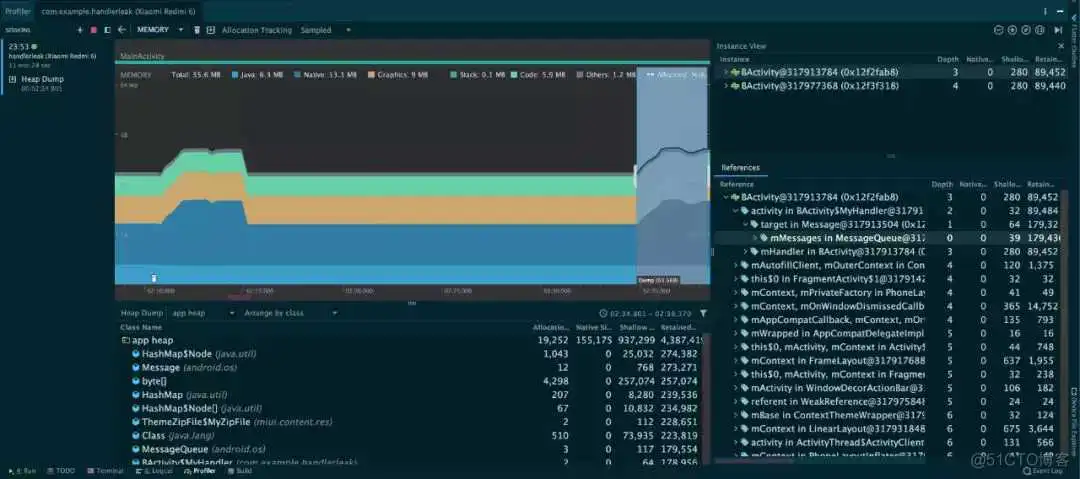Click the heap panel horizontal divider grip
Image resolution: width=1080 pixels, height=479 pixels.
click(x=412, y=303)
